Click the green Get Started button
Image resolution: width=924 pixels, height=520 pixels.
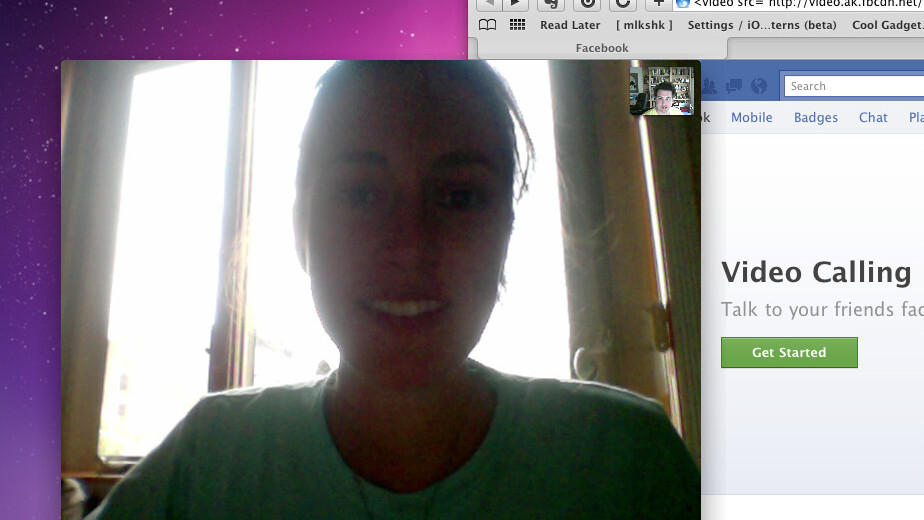point(789,352)
